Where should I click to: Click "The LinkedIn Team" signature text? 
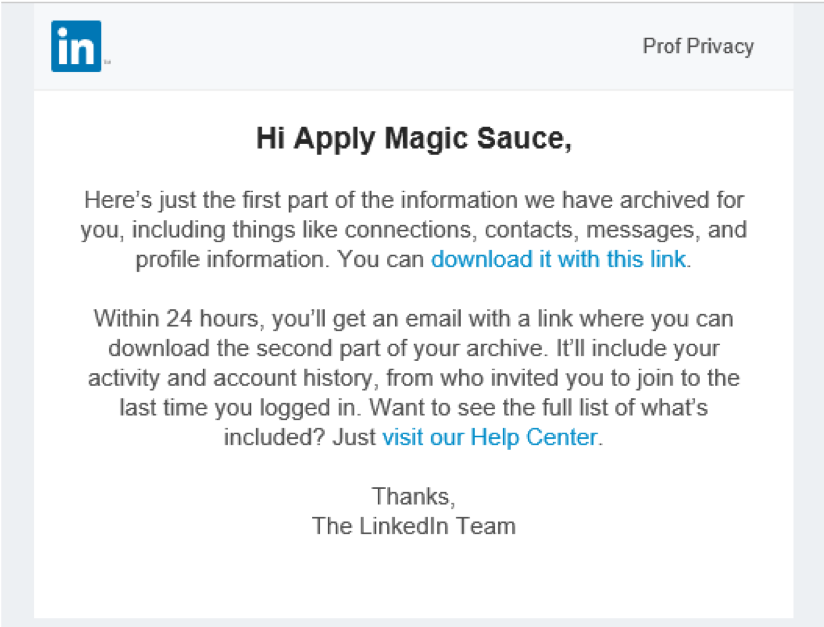click(414, 525)
